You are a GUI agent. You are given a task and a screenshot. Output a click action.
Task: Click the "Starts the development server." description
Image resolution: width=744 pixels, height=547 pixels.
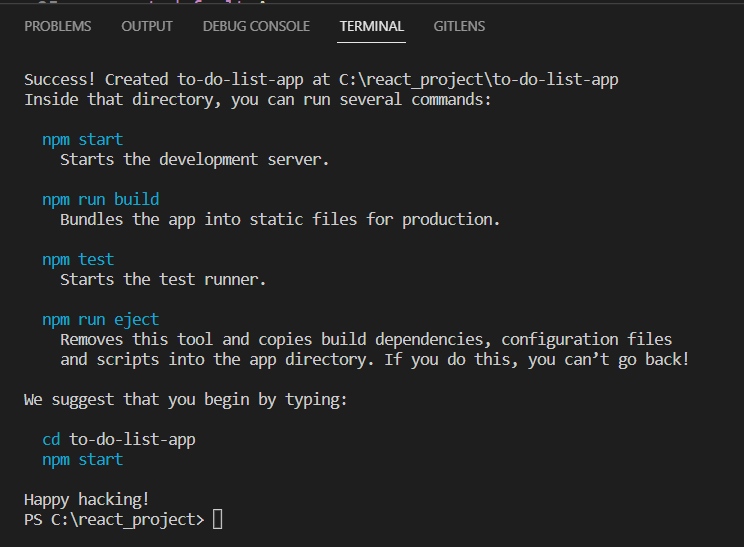pyautogui.click(x=194, y=160)
